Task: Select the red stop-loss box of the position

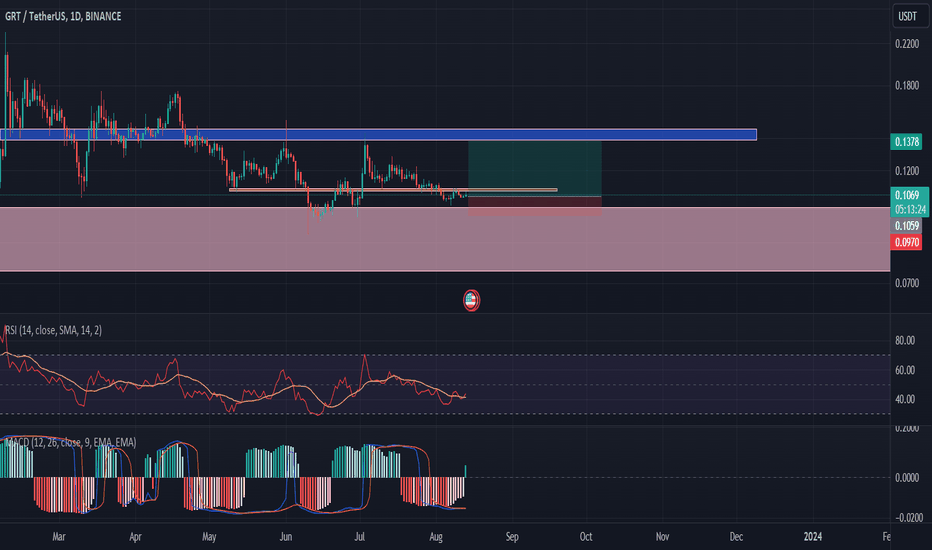Action: tap(535, 206)
